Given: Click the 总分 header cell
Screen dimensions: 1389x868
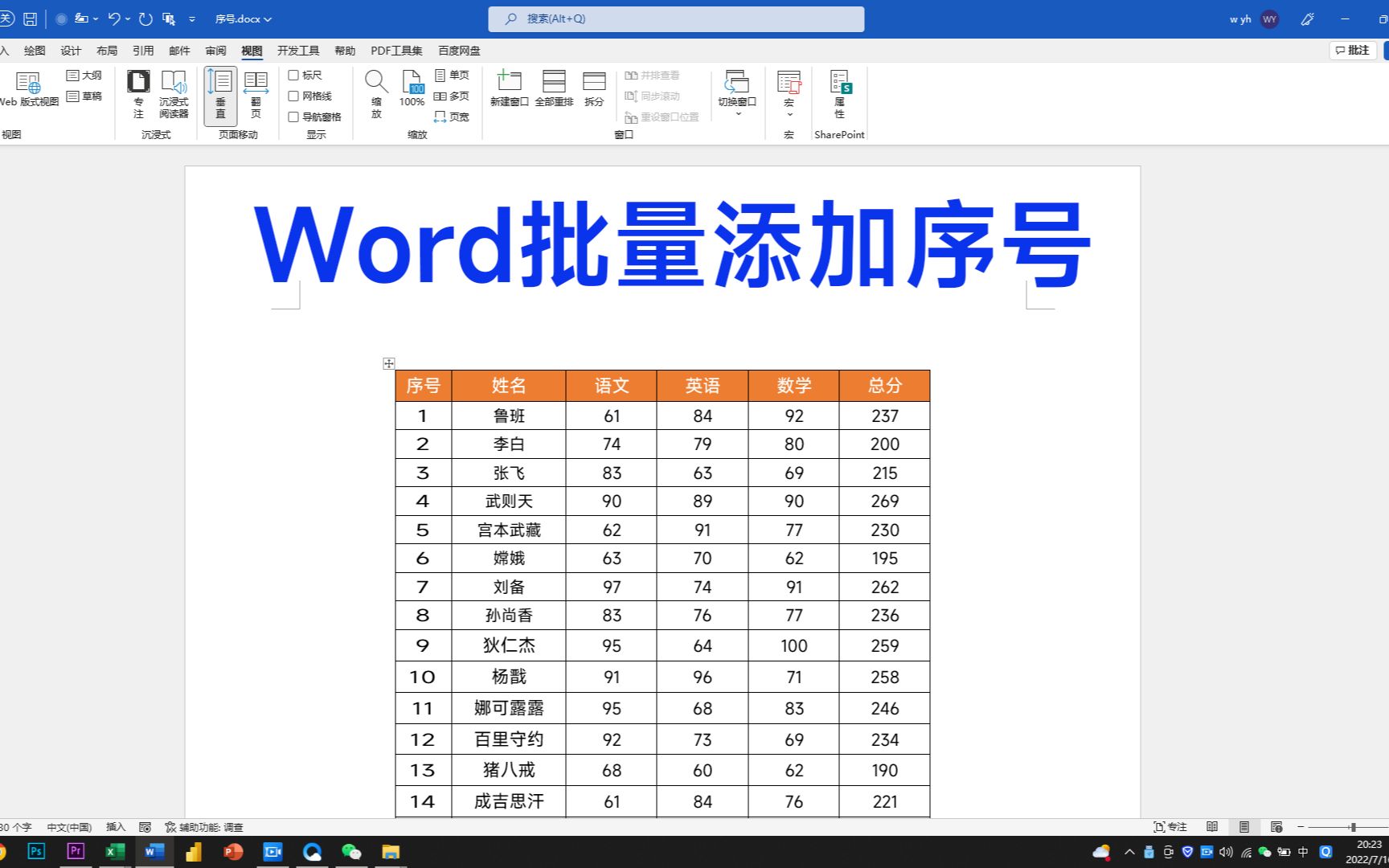Looking at the screenshot, I should pos(884,386).
